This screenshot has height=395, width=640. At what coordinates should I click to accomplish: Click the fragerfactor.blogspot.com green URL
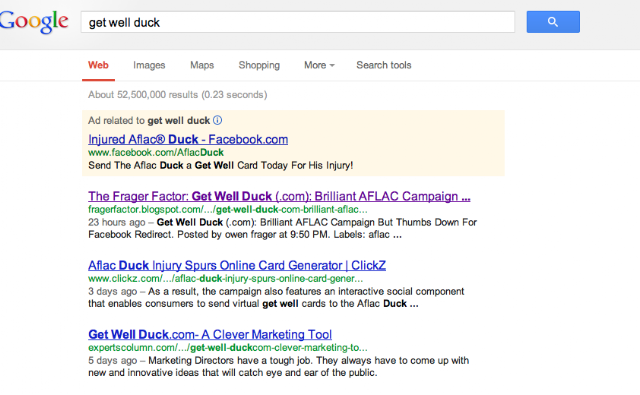(228, 210)
